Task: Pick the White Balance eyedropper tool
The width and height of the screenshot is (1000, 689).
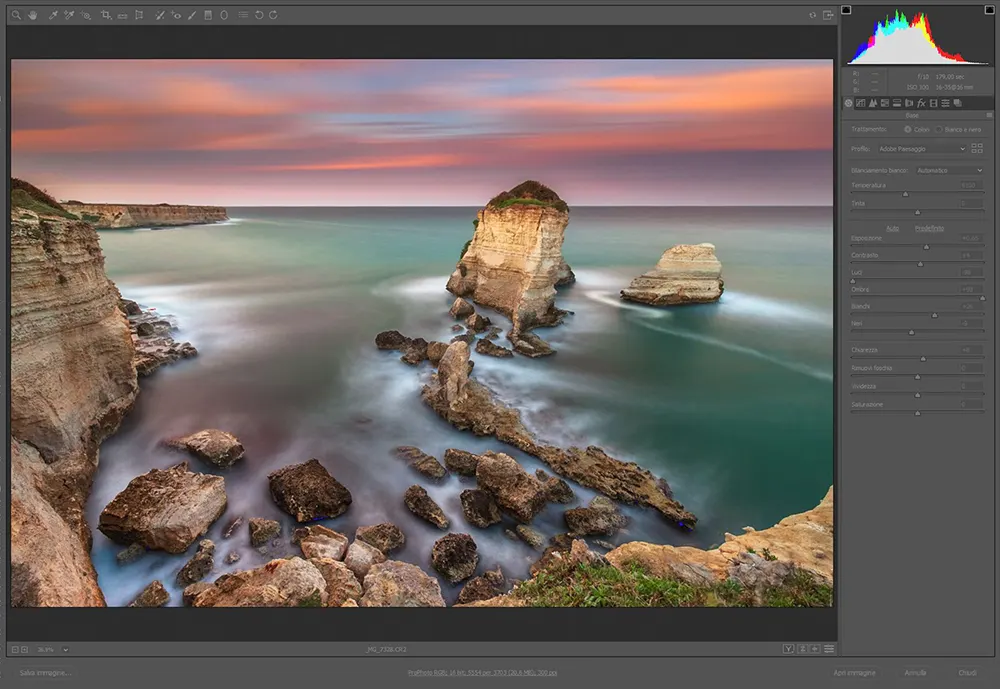Action: [53, 14]
